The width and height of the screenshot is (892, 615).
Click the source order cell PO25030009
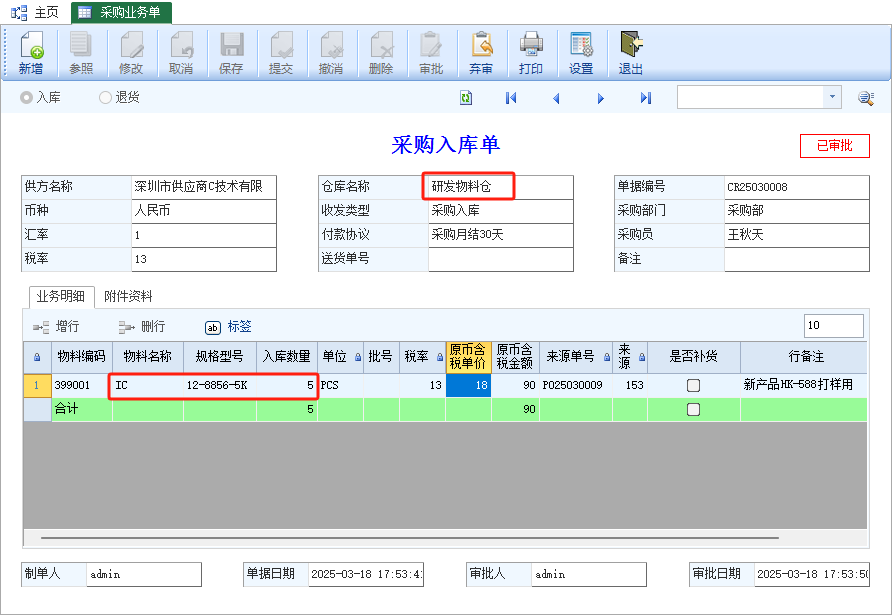[x=576, y=386]
